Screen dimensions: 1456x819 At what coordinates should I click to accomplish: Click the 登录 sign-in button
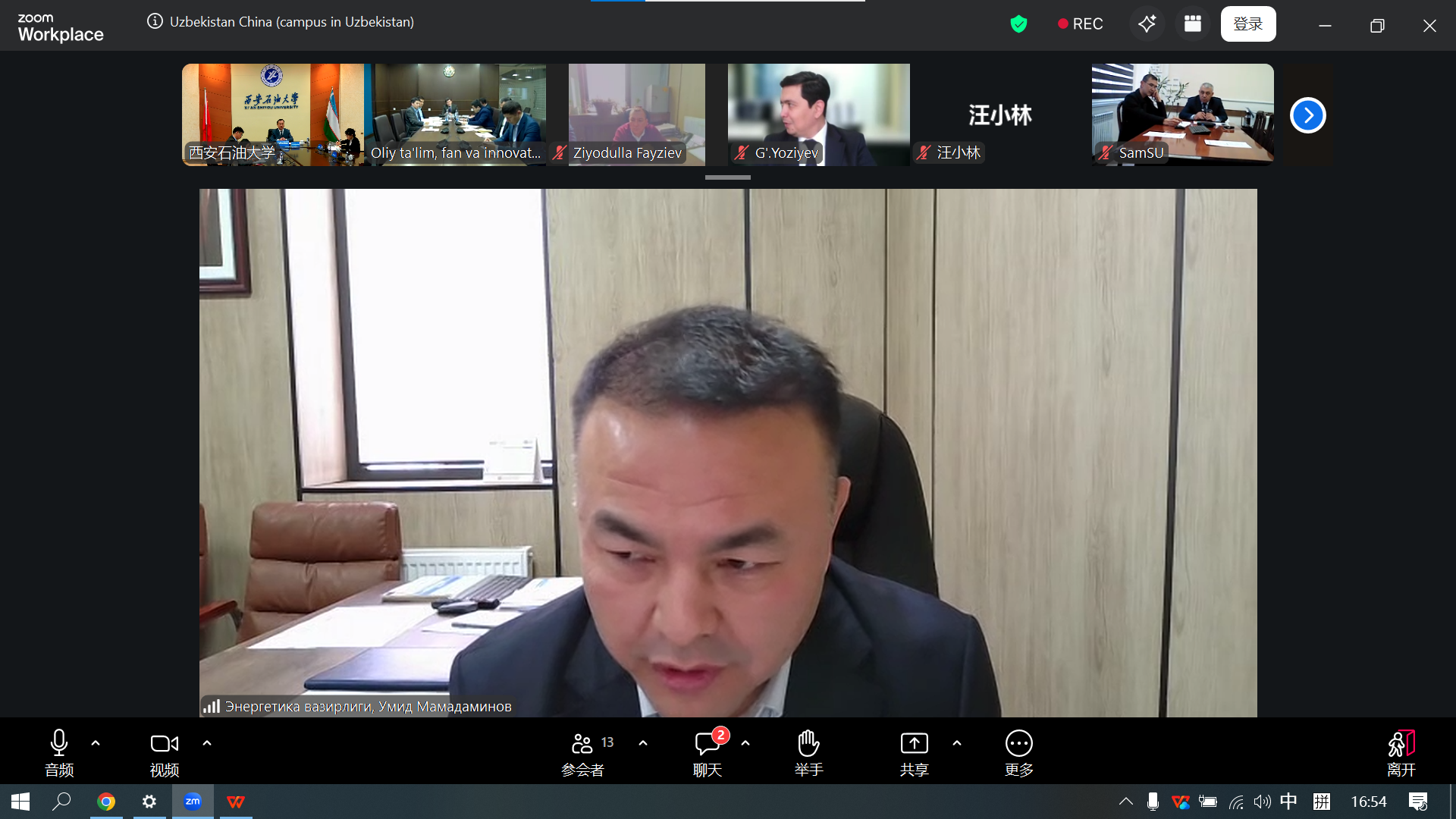1247,24
